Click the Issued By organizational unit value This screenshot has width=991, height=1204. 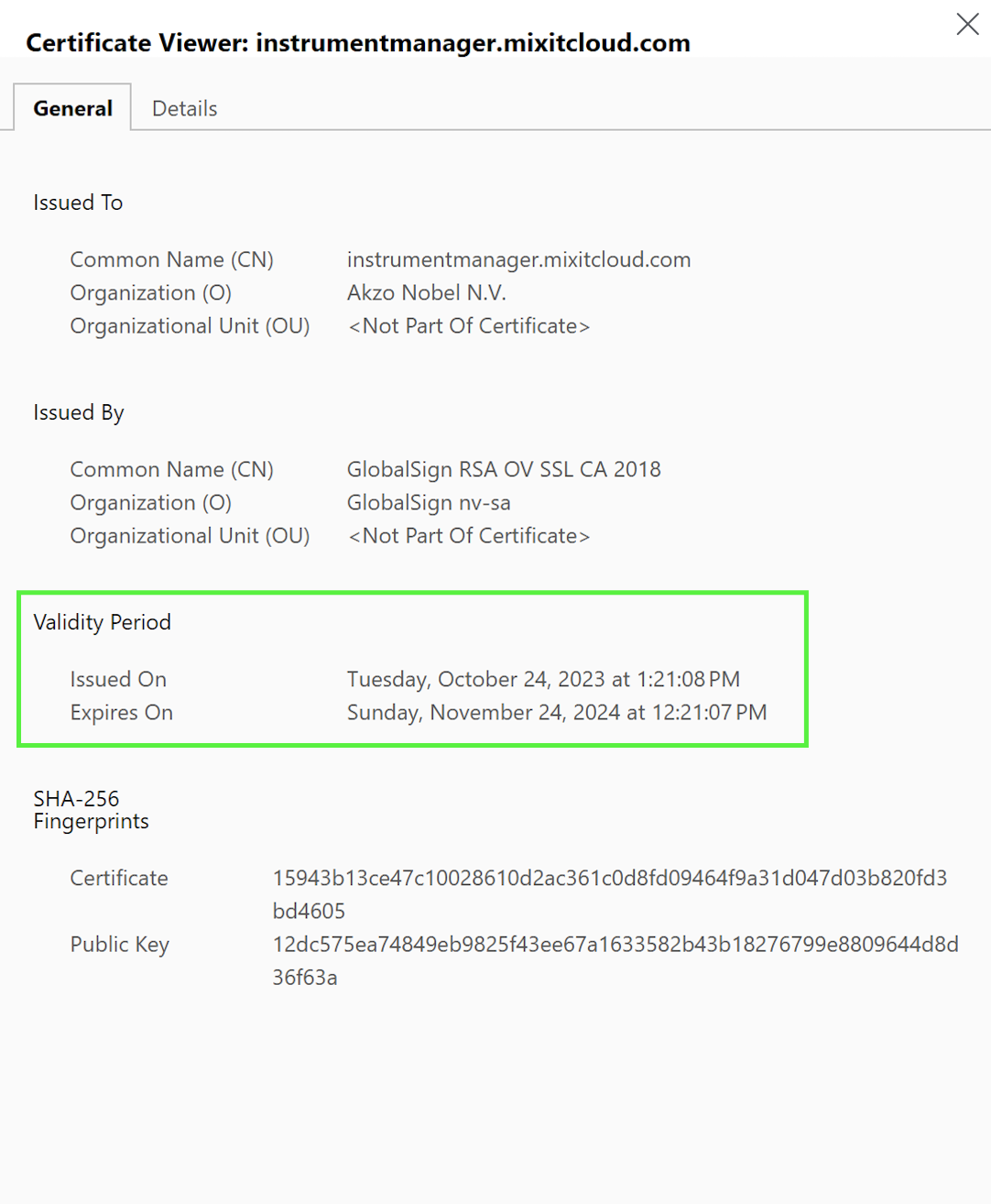[468, 535]
